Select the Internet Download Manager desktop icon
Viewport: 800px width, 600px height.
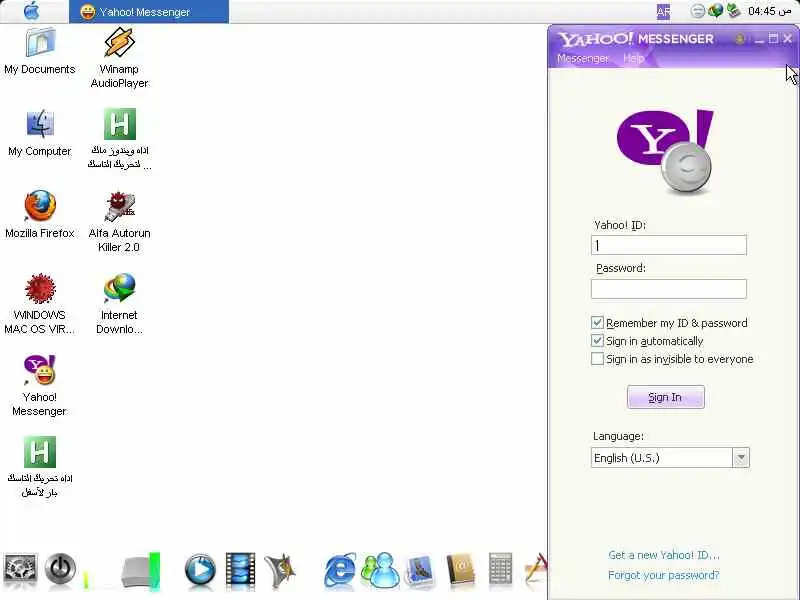point(119,304)
